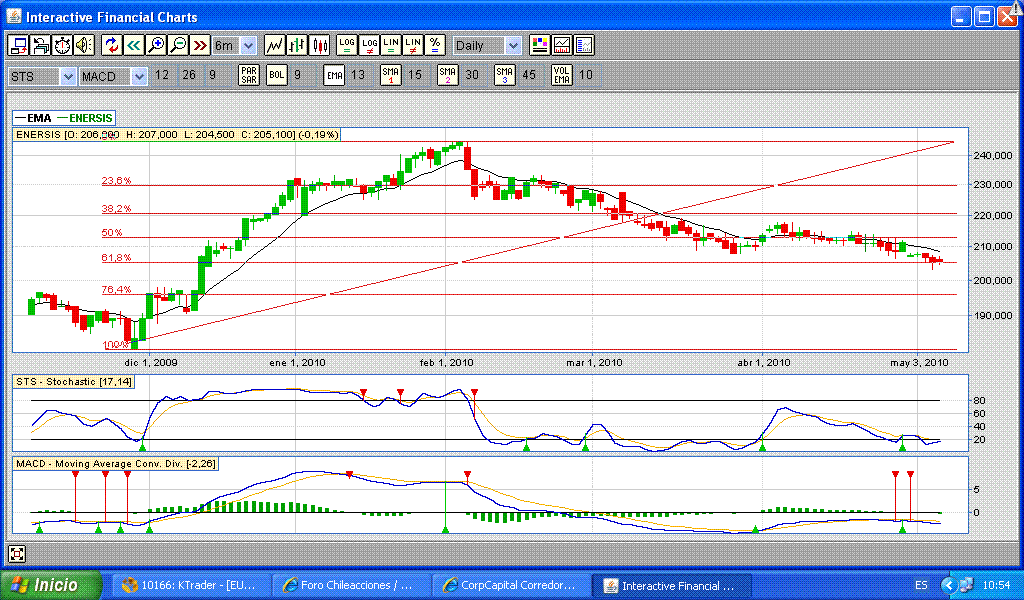1024x600 pixels.
Task: Expand the STS indicator dropdown
Action: [x=67, y=76]
